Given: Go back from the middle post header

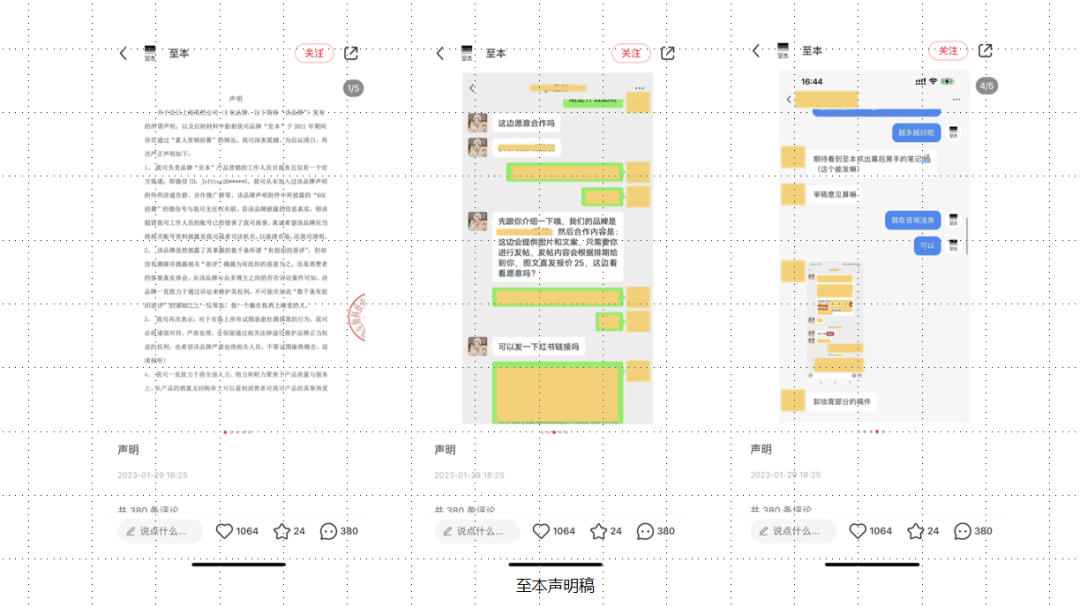Looking at the screenshot, I should click(440, 53).
